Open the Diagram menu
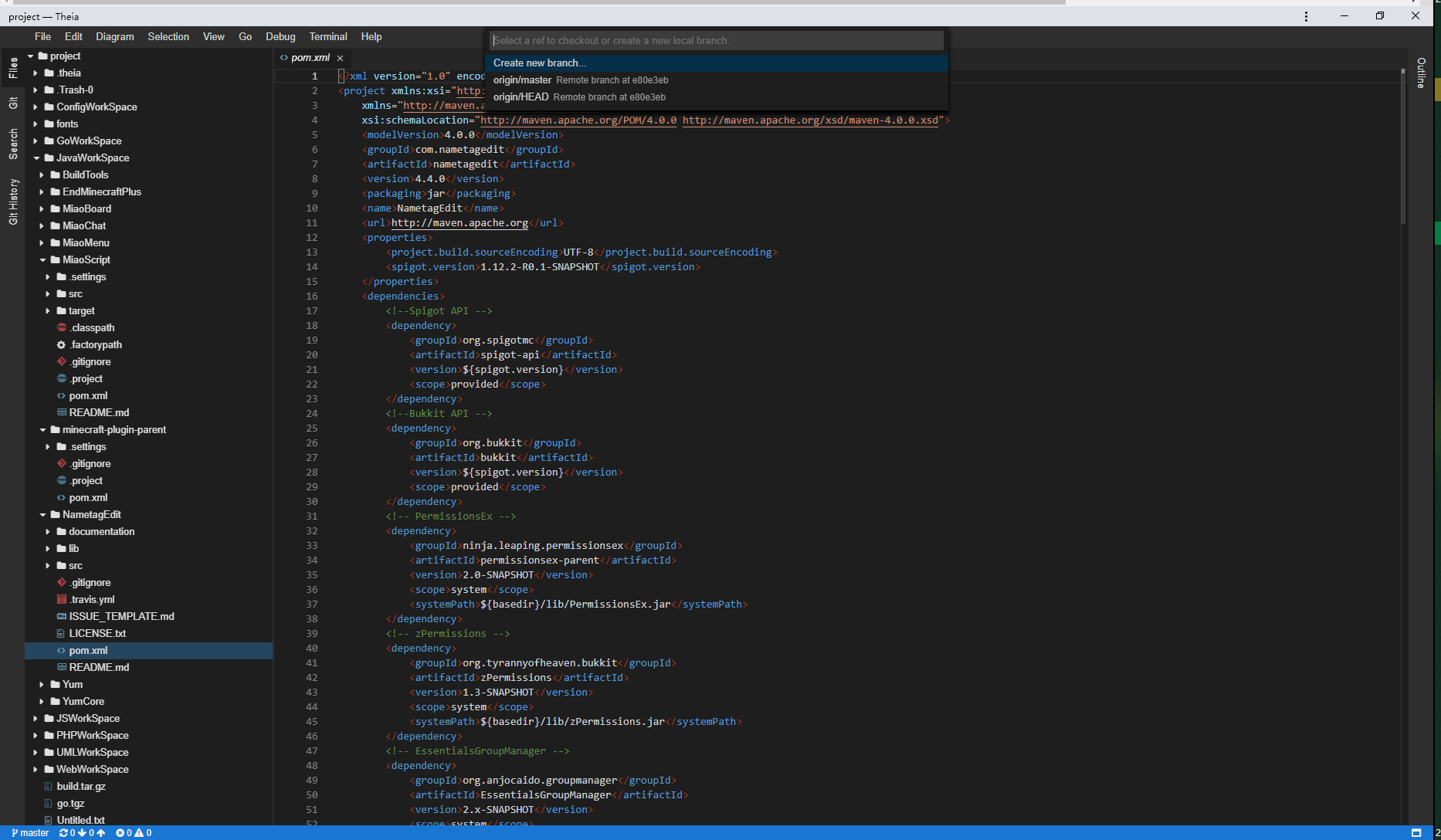This screenshot has width=1441, height=840. (114, 36)
